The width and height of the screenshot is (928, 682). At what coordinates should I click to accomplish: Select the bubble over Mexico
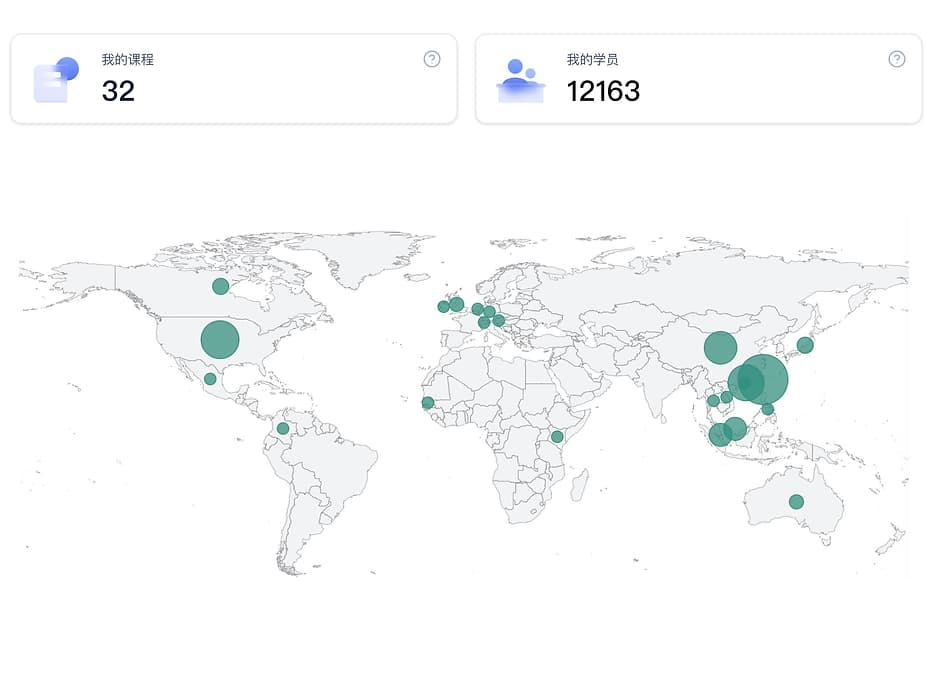coord(210,379)
